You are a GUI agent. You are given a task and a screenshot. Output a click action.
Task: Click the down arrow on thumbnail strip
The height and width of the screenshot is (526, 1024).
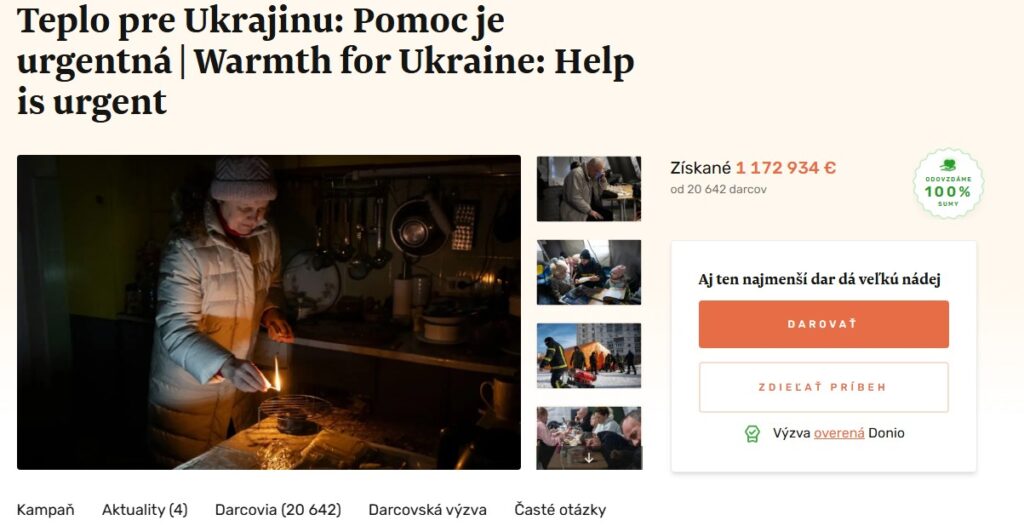pyautogui.click(x=588, y=458)
